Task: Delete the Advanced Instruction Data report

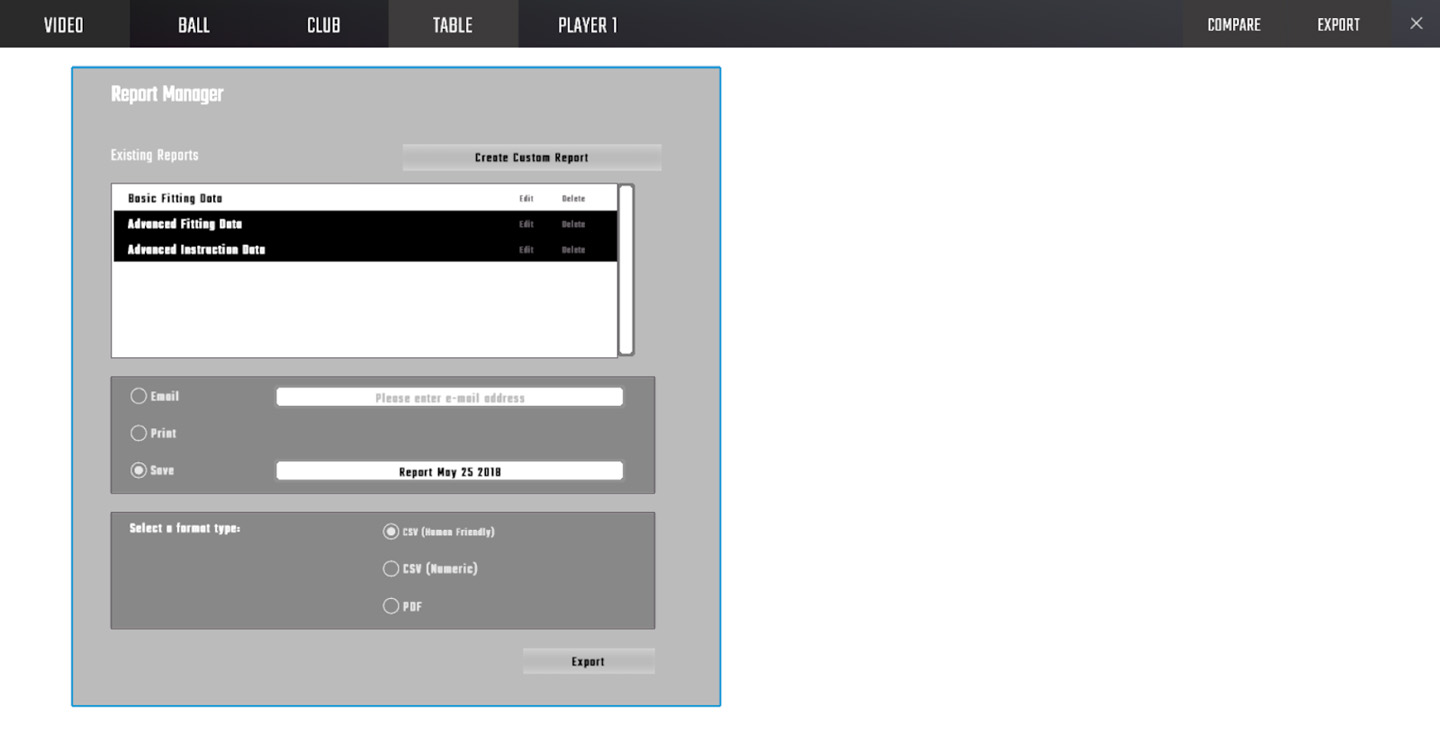Action: click(573, 250)
